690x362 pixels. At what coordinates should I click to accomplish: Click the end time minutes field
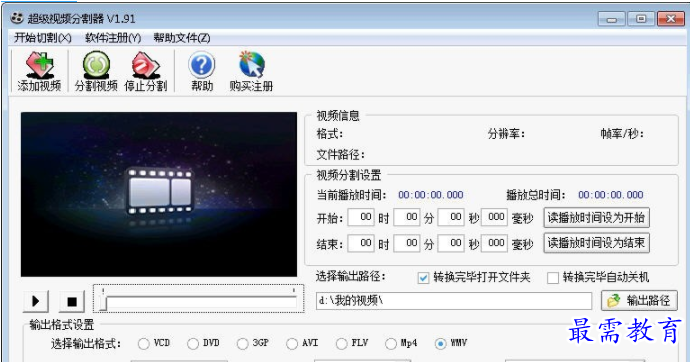(x=407, y=243)
